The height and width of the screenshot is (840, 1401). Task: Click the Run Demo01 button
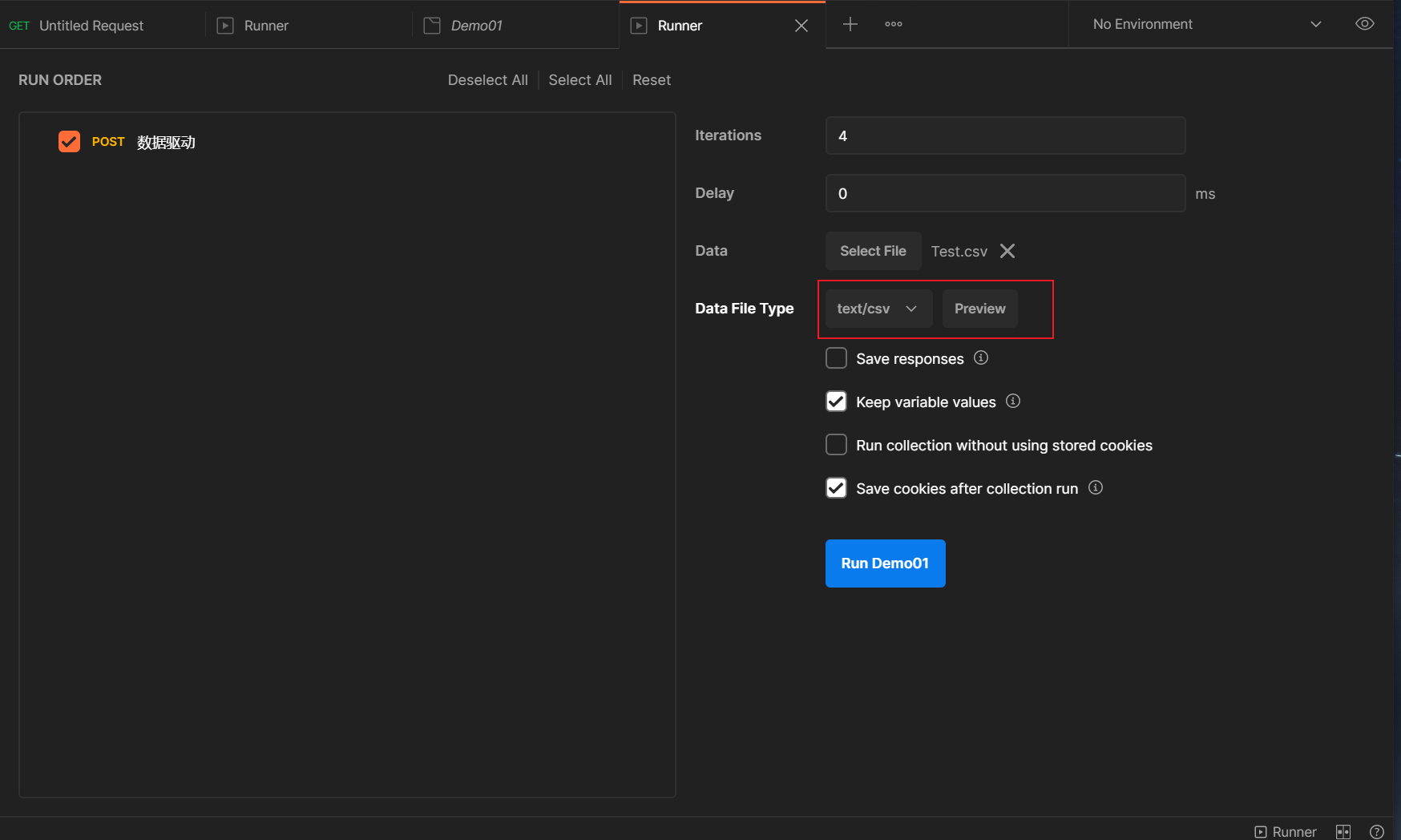[x=885, y=563]
